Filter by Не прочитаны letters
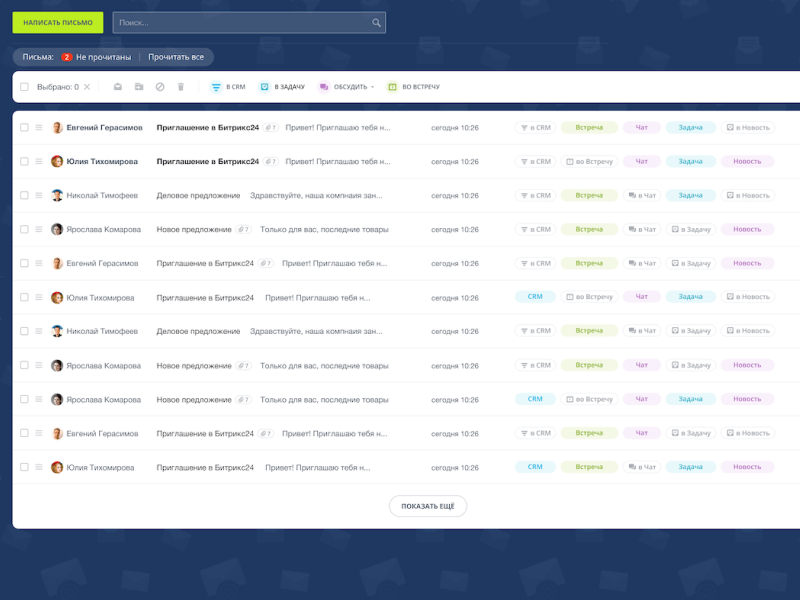Screen dimensions: 800x600 104,57
